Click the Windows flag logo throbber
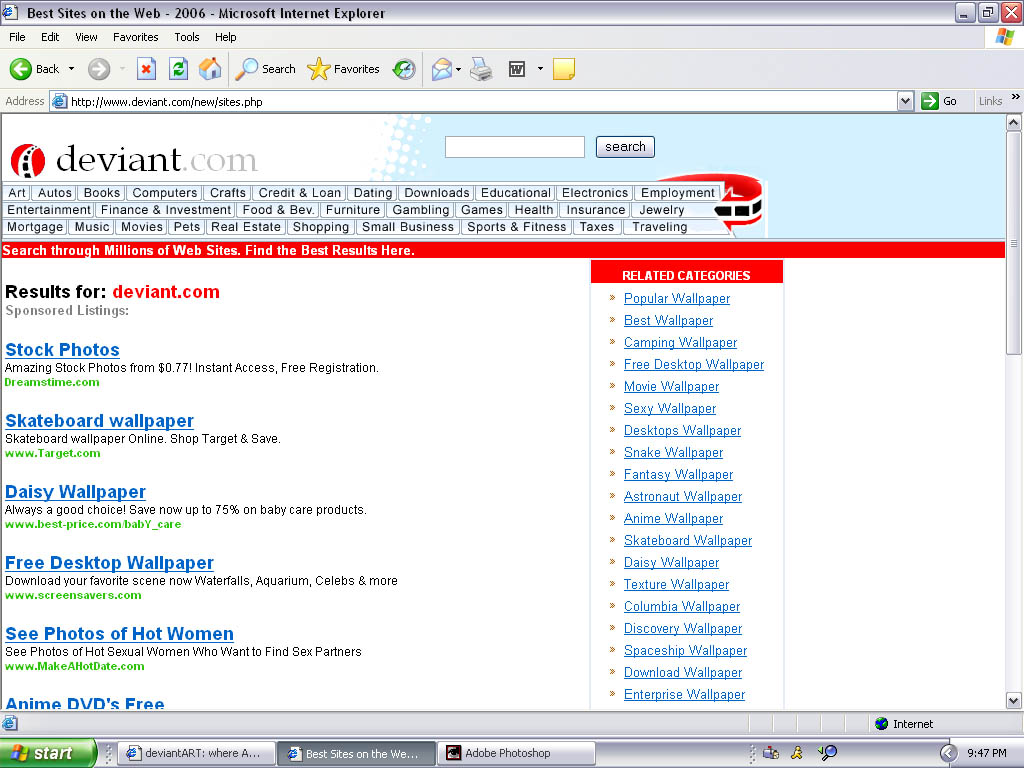Screen dimensions: 1024x768 [x=1004, y=37]
